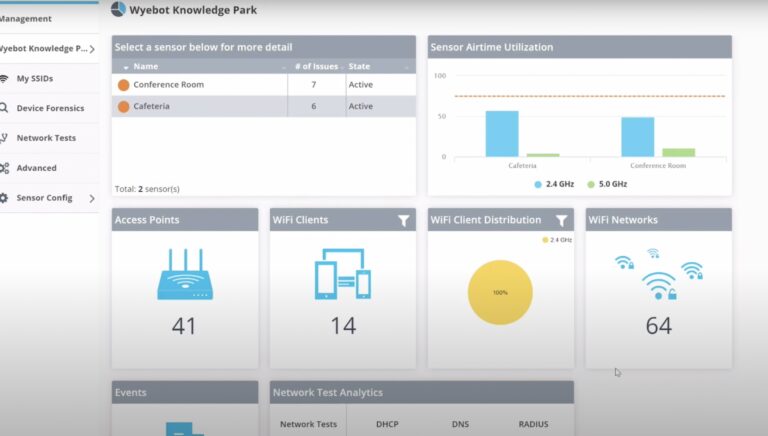Click Wyebot Knowledge Park page title
The width and height of the screenshot is (768, 436).
[x=193, y=10]
